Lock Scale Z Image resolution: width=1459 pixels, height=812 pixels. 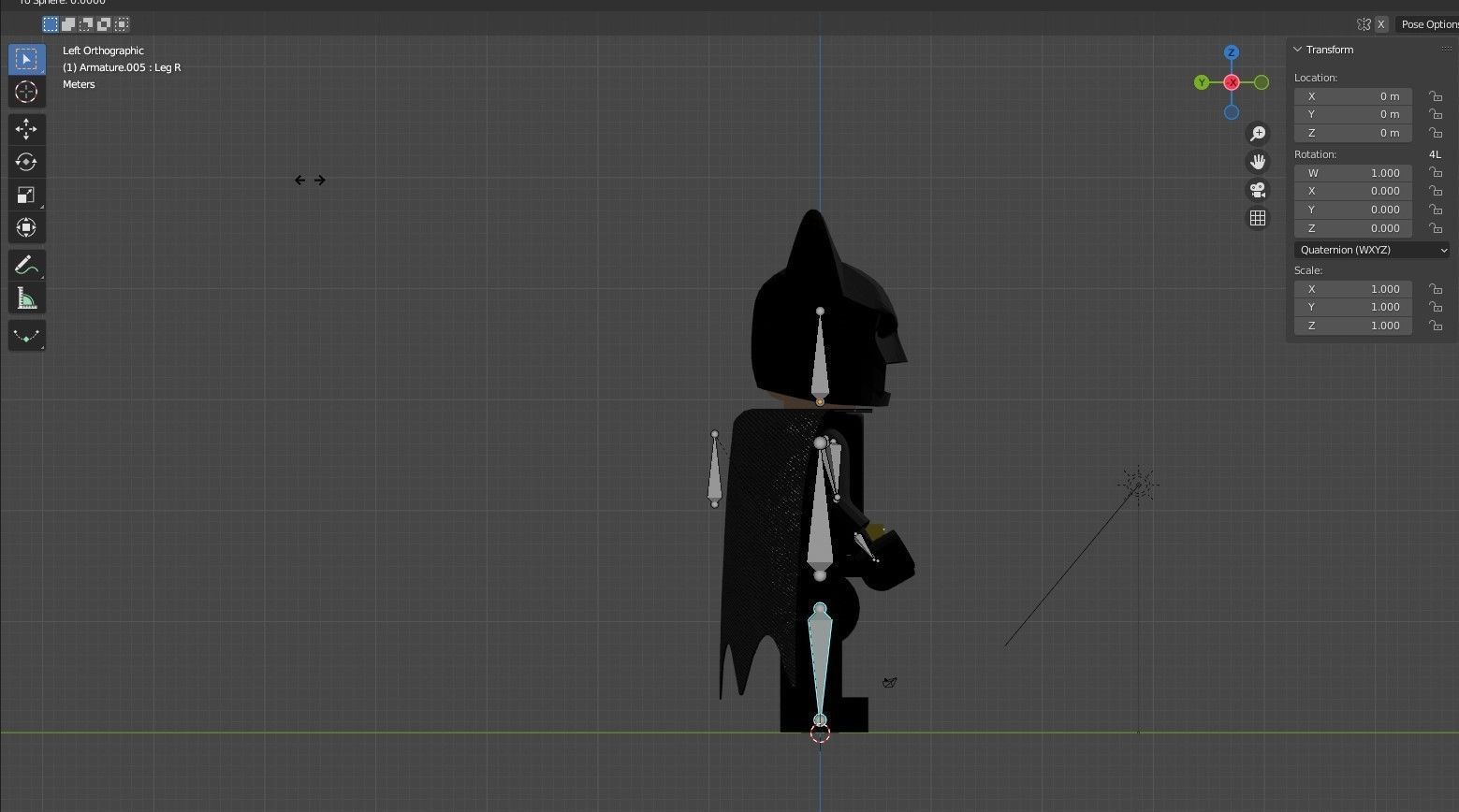[1435, 326]
